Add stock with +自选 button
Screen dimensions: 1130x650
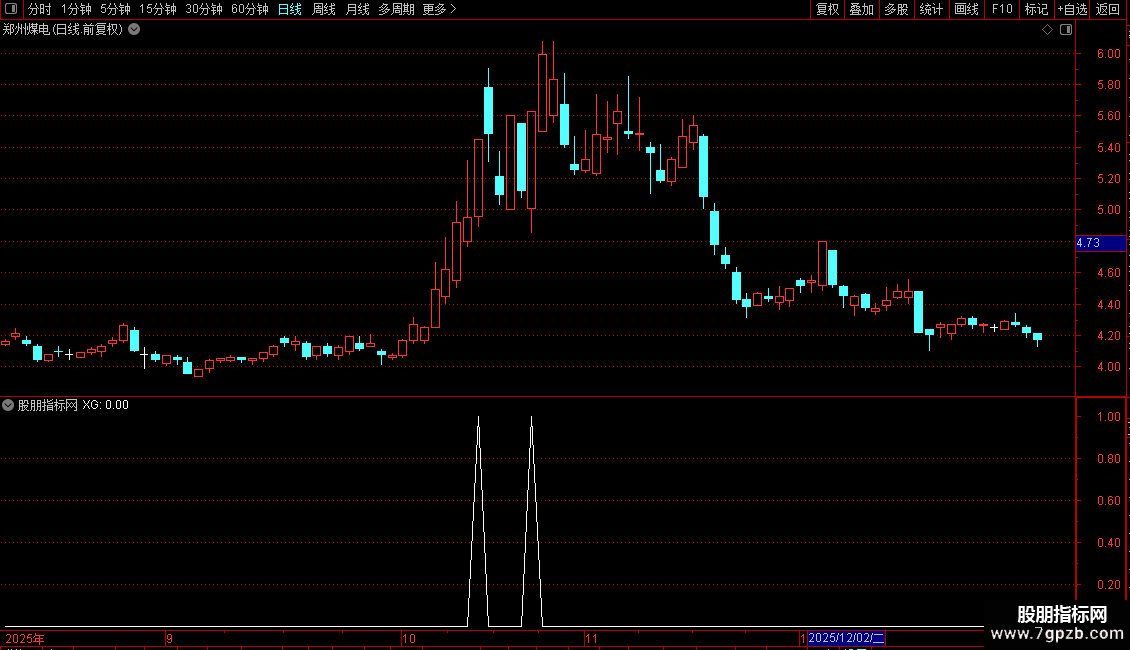pos(1072,9)
